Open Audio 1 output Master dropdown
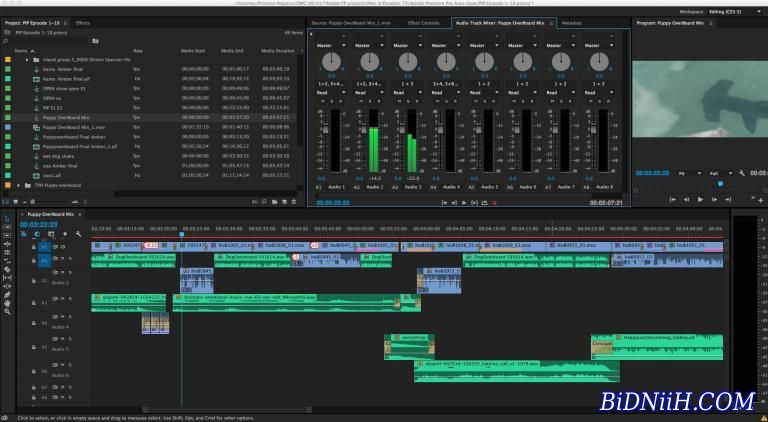Image resolution: width=768 pixels, height=422 pixels. pyautogui.click(x=331, y=45)
